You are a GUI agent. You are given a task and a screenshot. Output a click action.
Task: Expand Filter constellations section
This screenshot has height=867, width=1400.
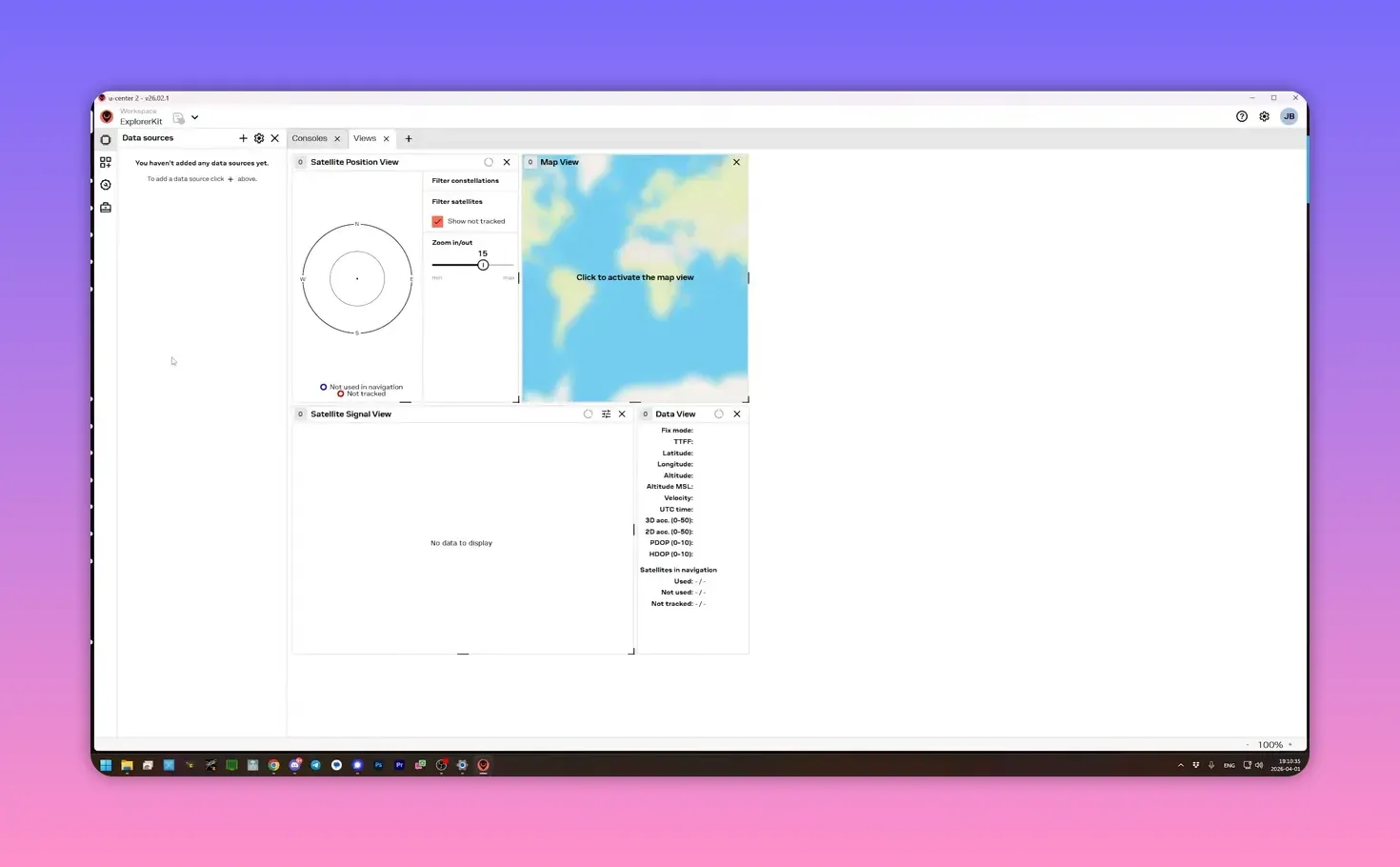[465, 181]
